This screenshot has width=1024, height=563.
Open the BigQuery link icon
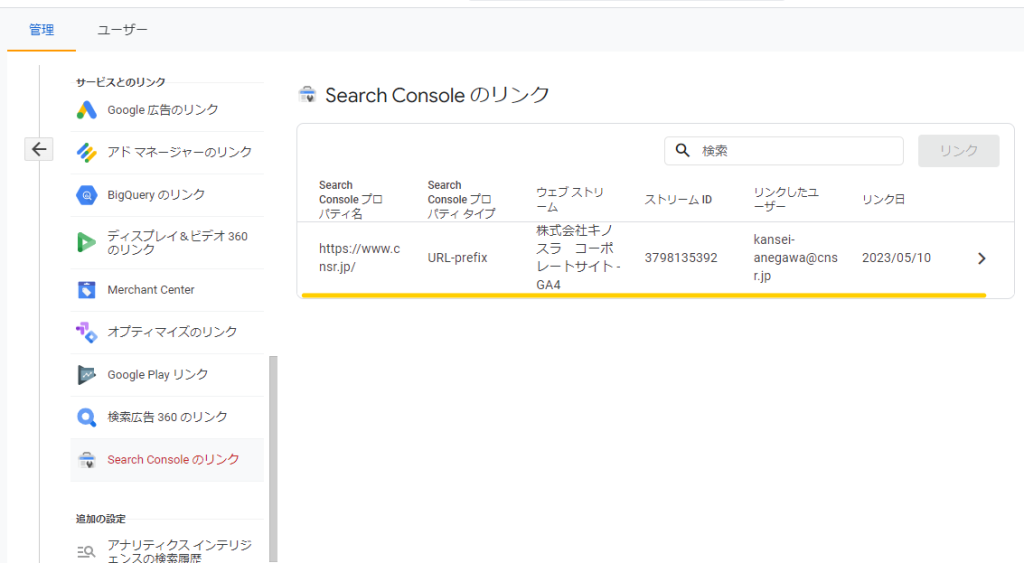pyautogui.click(x=86, y=195)
